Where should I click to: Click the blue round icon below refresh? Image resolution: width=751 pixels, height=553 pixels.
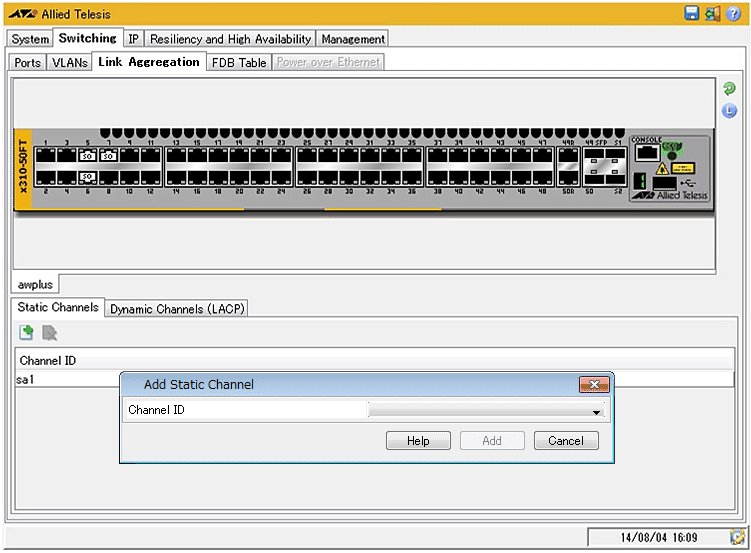coord(729,111)
